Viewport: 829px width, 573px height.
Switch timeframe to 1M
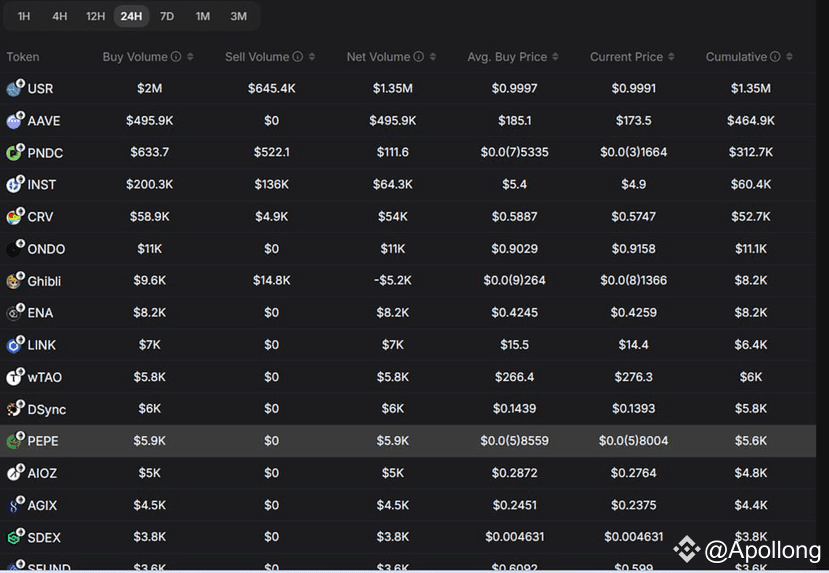tap(203, 16)
